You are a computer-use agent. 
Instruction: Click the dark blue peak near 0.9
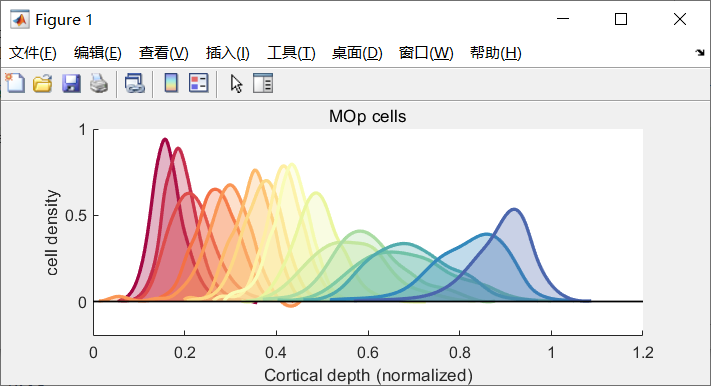click(514, 210)
